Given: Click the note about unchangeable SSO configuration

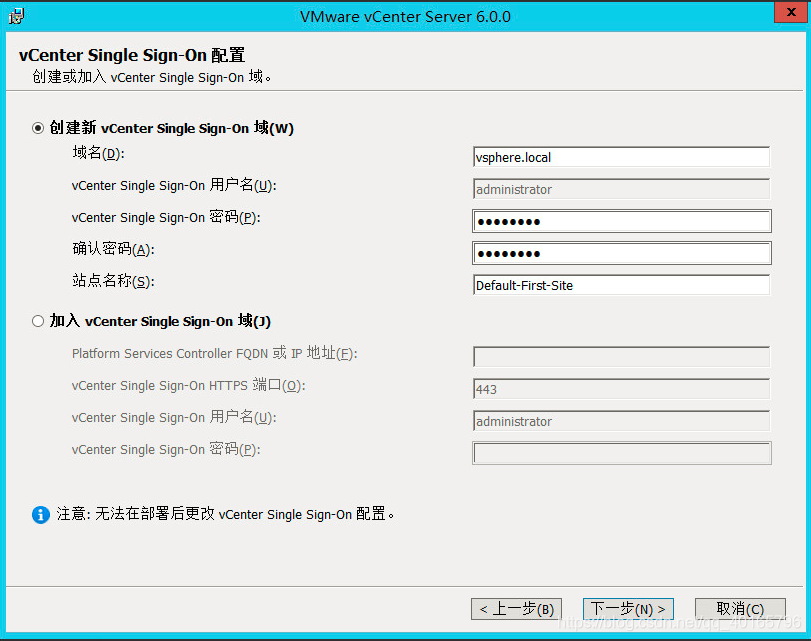Looking at the screenshot, I should point(225,514).
